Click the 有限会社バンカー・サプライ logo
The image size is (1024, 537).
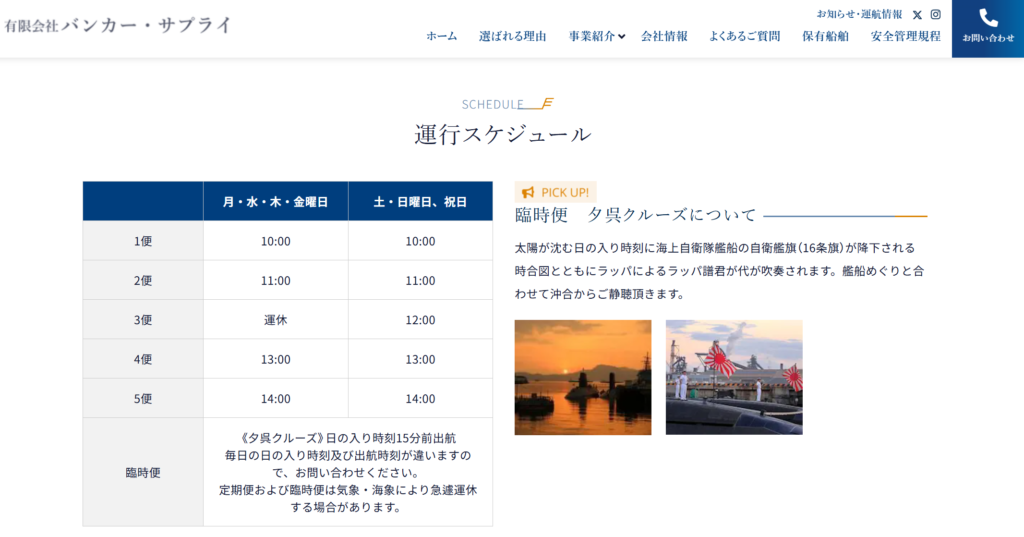click(117, 25)
